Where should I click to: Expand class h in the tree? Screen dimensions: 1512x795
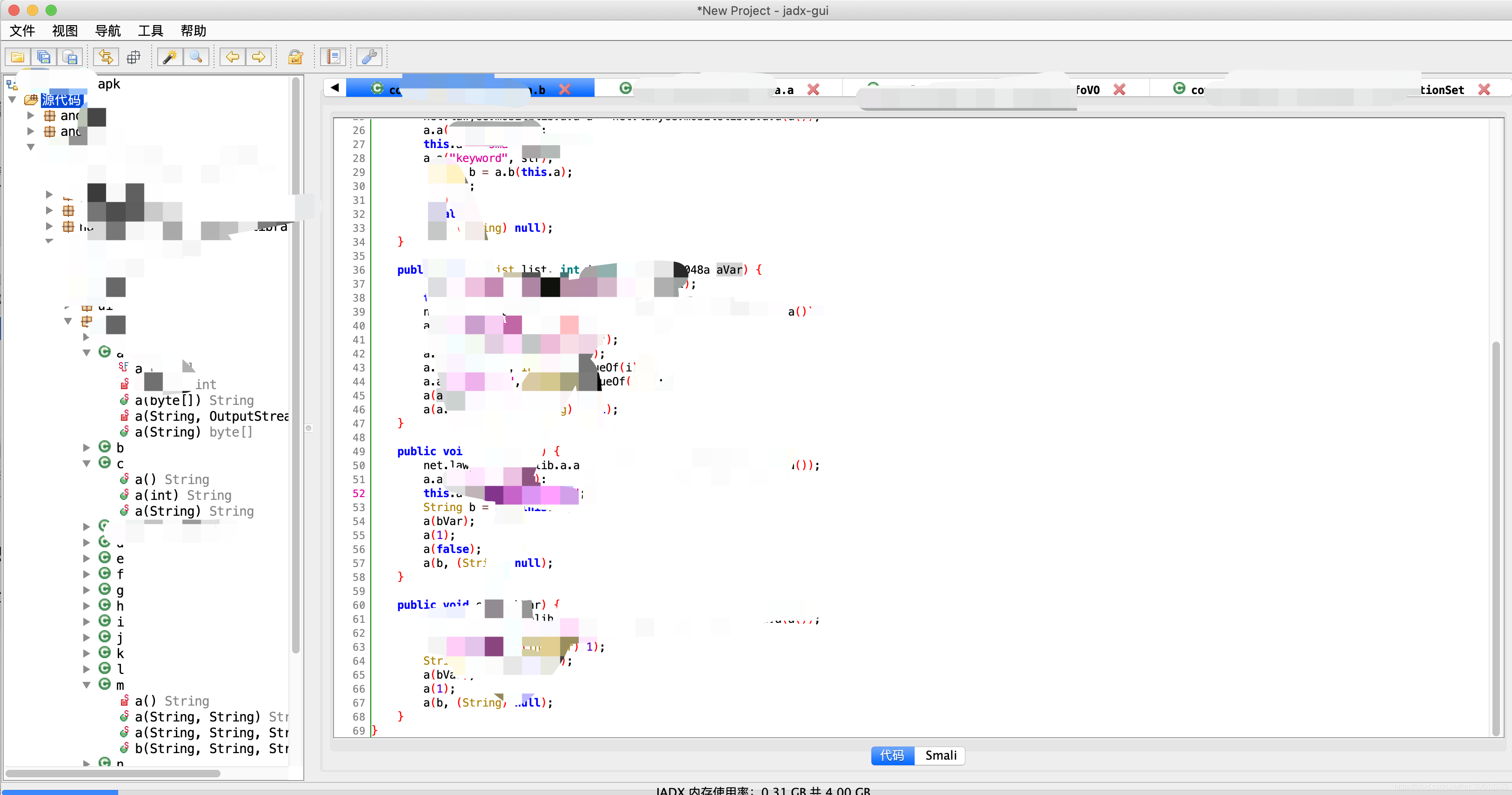coord(86,606)
